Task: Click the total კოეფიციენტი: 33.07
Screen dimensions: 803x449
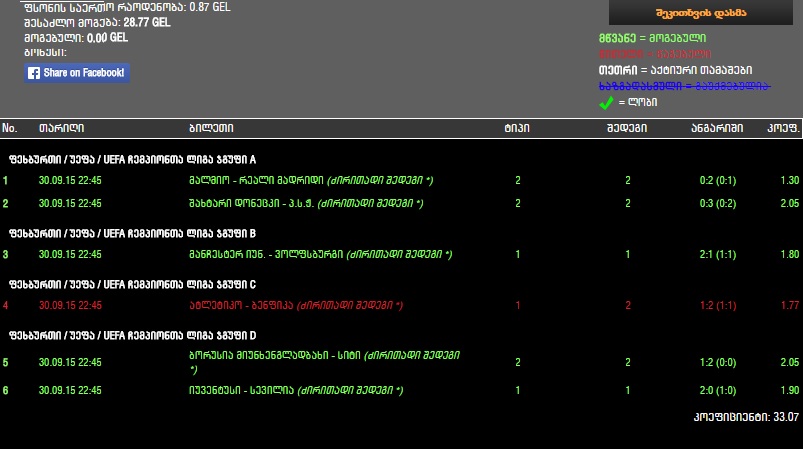Action: (x=746, y=417)
